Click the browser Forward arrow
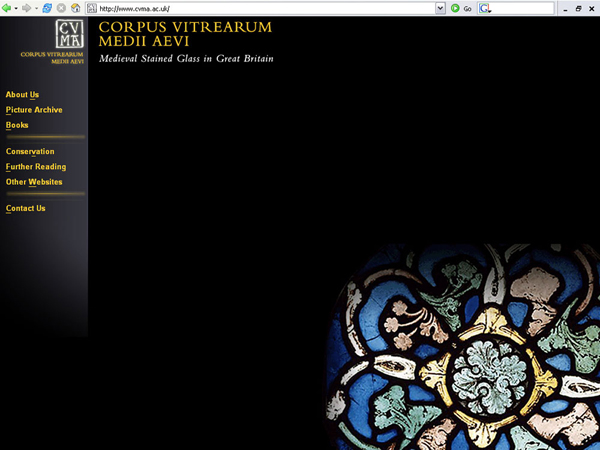This screenshot has height=450, width=600. [x=27, y=8]
